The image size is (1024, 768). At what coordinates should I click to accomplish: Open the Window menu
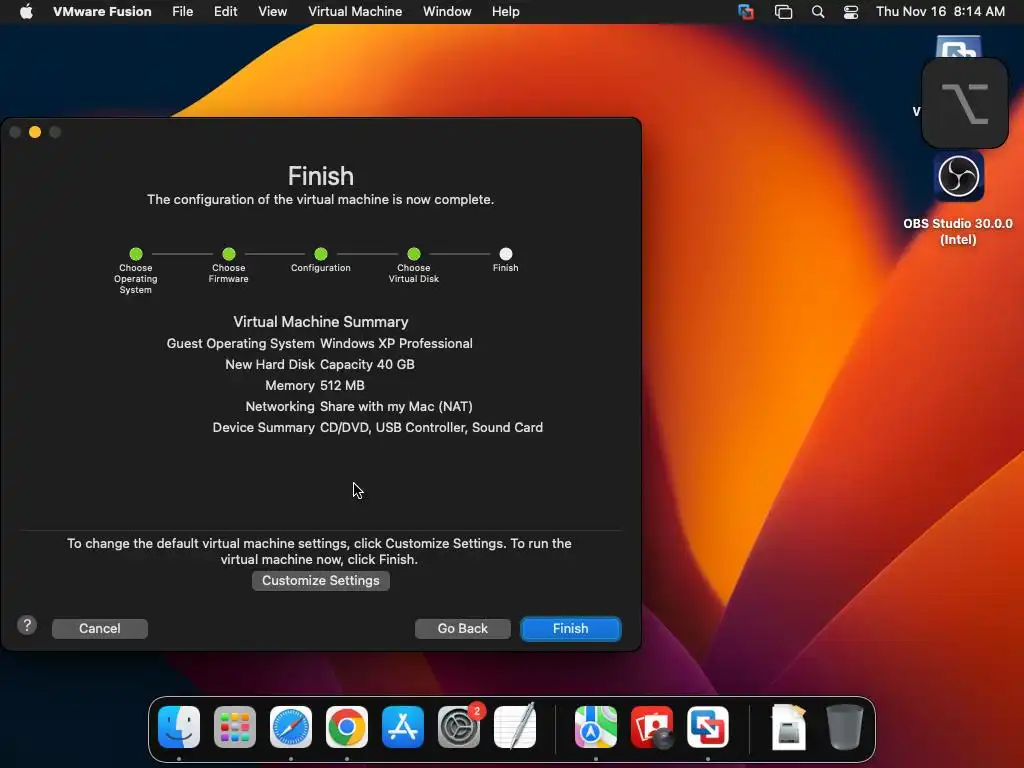(x=447, y=12)
